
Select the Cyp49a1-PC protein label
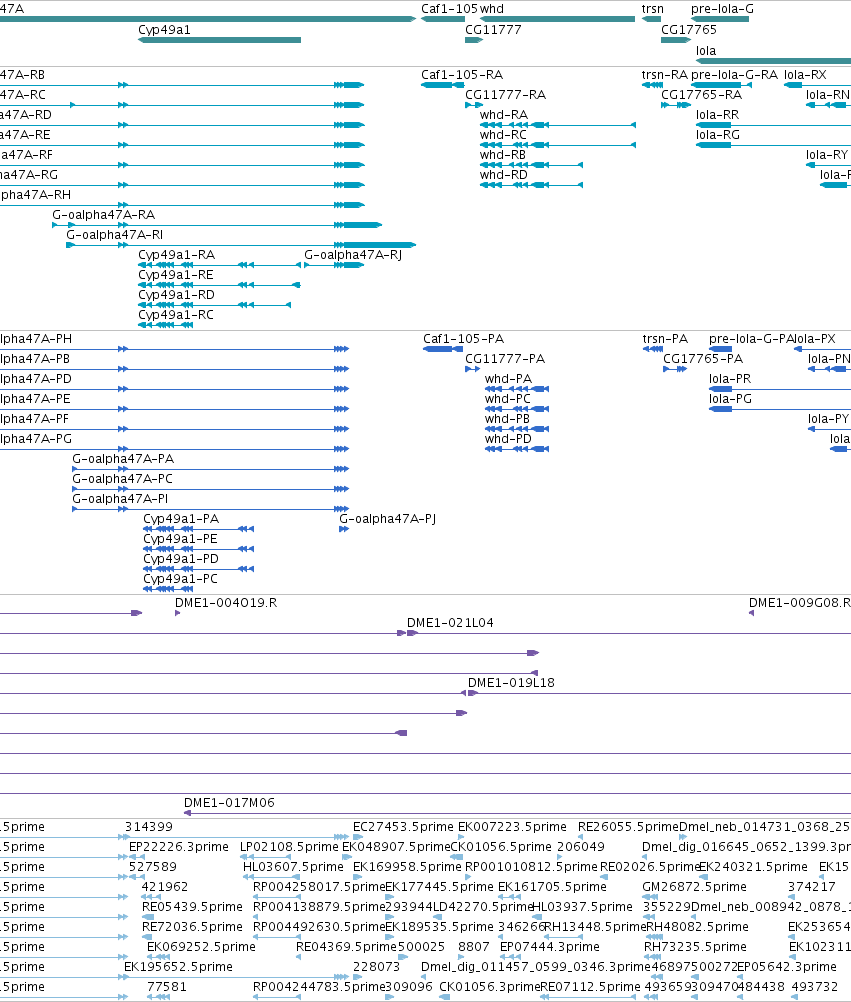coord(180,578)
